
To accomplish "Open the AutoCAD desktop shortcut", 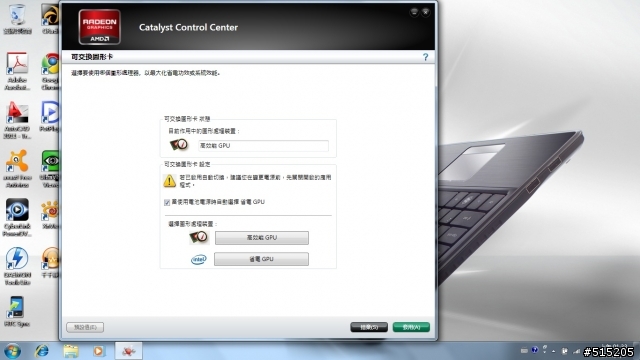I will (17, 120).
